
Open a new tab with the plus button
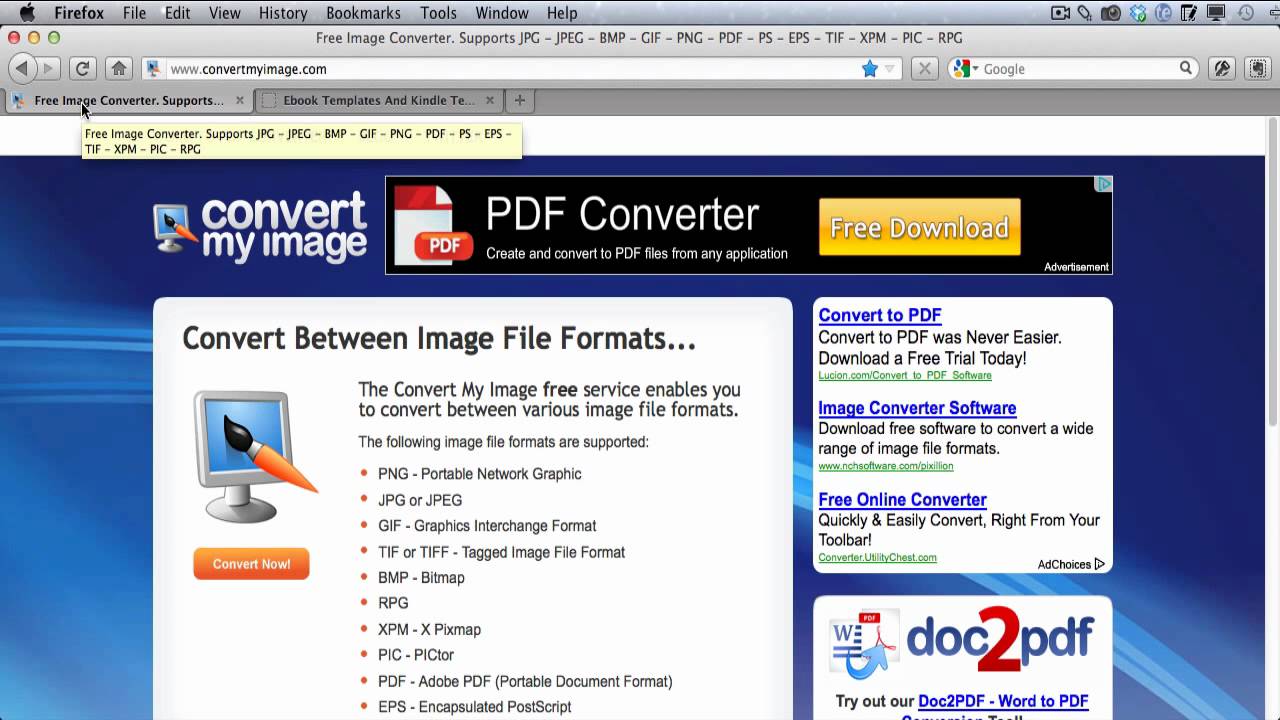coord(519,100)
